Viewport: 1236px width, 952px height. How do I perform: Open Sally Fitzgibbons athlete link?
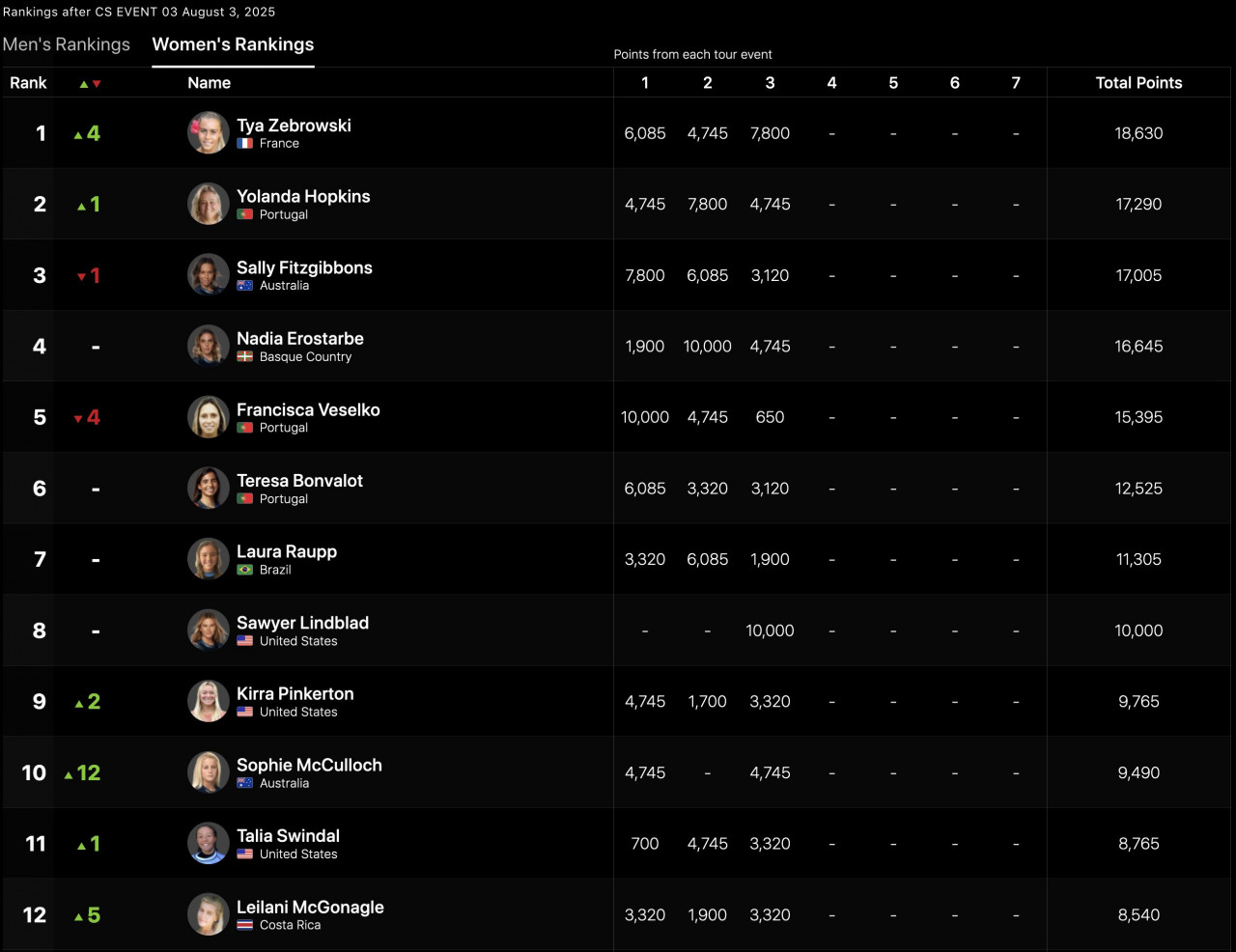pos(304,267)
